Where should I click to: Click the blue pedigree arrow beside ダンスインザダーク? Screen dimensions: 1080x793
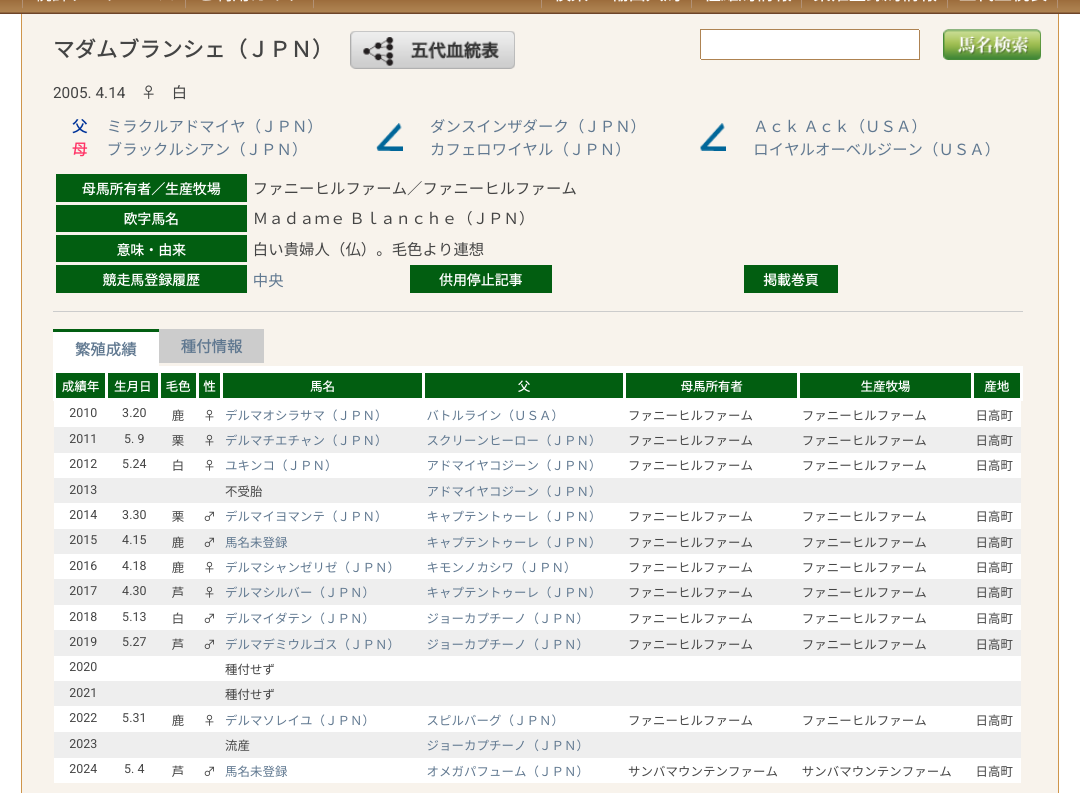tap(390, 138)
